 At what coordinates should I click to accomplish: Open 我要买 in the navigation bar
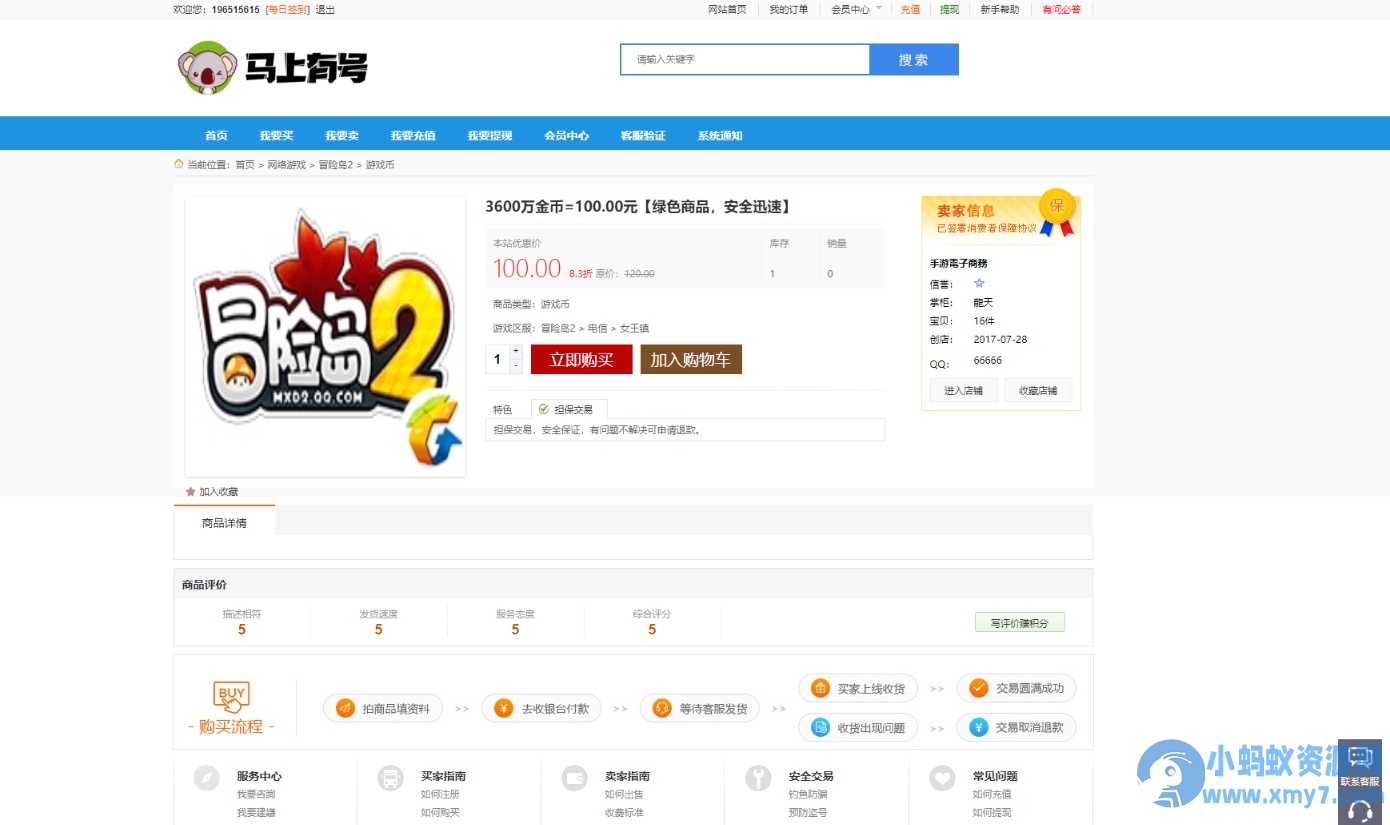click(x=276, y=136)
